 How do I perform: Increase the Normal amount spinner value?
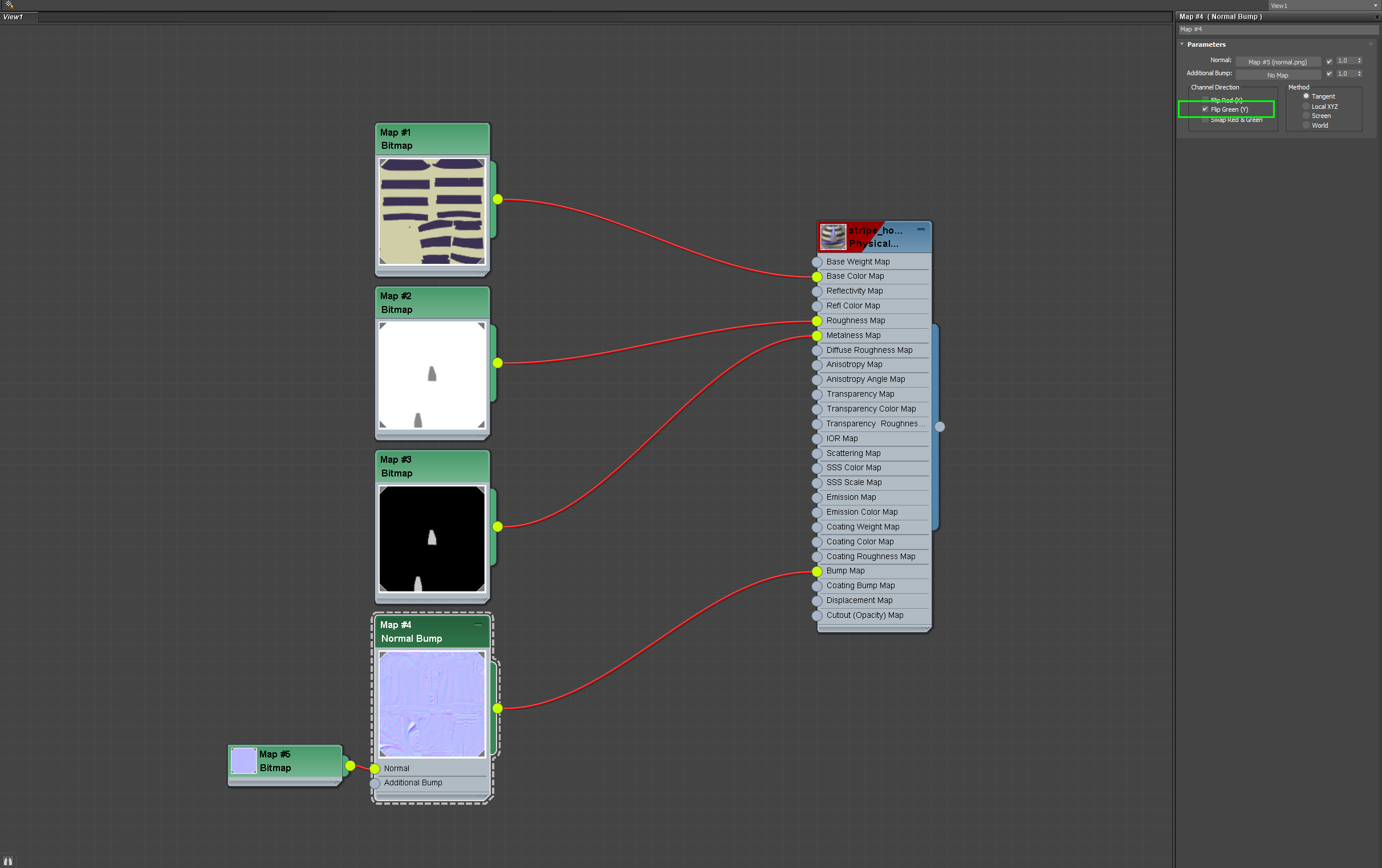(x=1360, y=59)
